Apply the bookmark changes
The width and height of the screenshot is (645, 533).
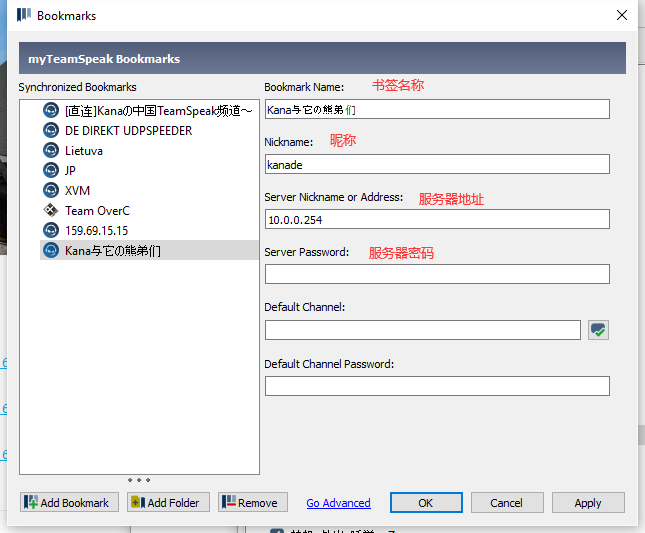[x=588, y=502]
